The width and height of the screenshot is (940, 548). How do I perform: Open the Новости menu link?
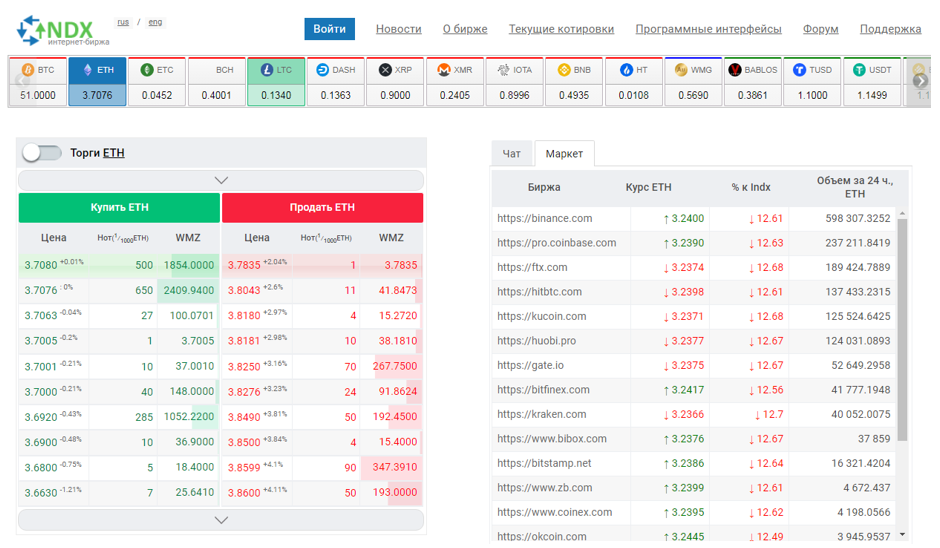coord(399,29)
